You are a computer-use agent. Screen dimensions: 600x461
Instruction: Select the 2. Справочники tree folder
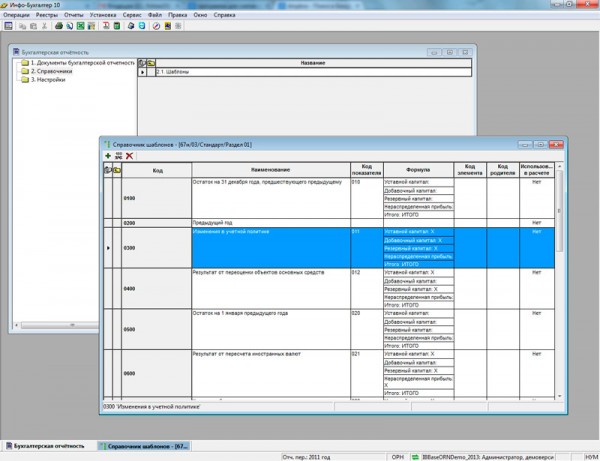[x=51, y=71]
